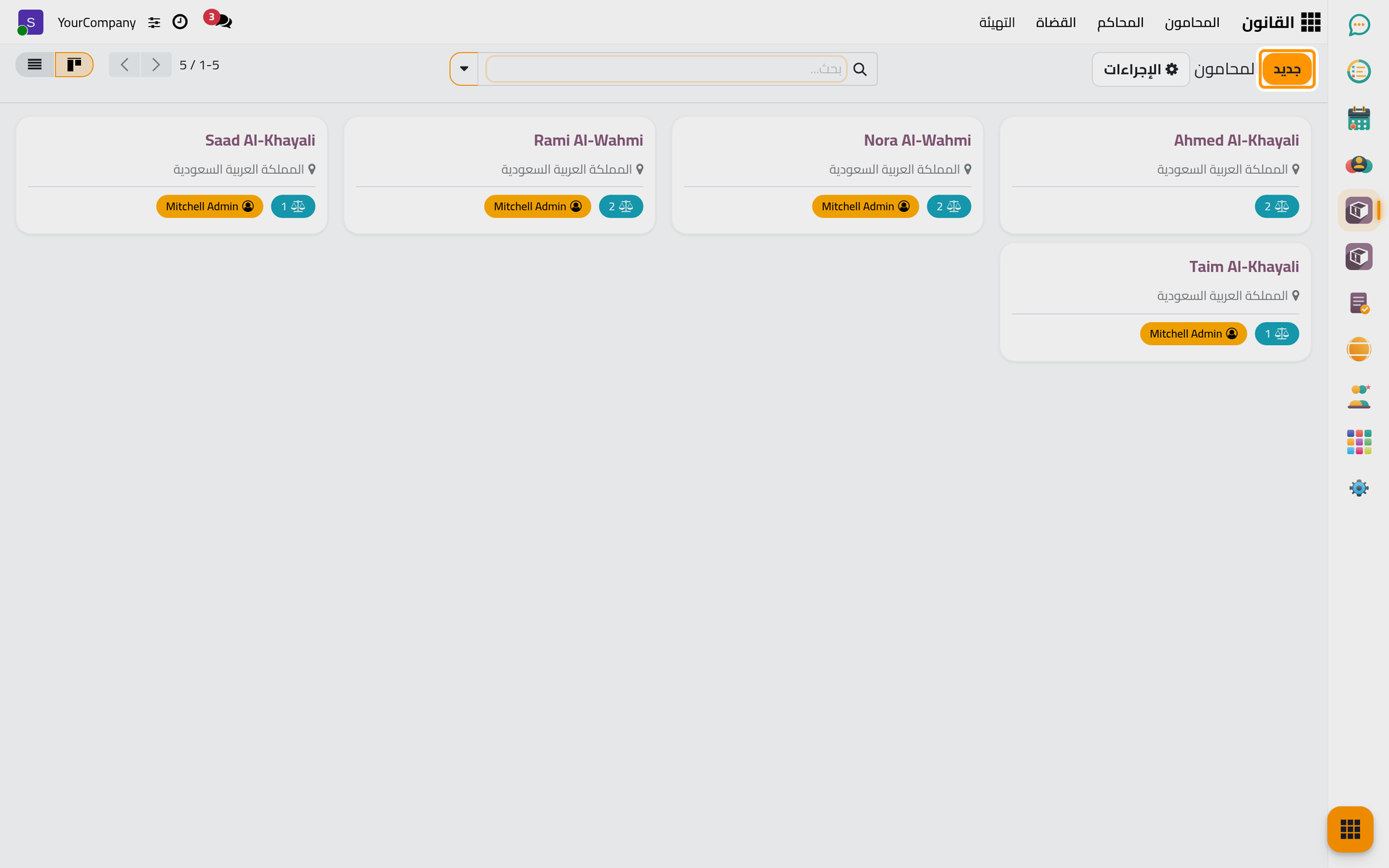Open the القضاة menu
The image size is (1389, 868).
tap(1055, 22)
